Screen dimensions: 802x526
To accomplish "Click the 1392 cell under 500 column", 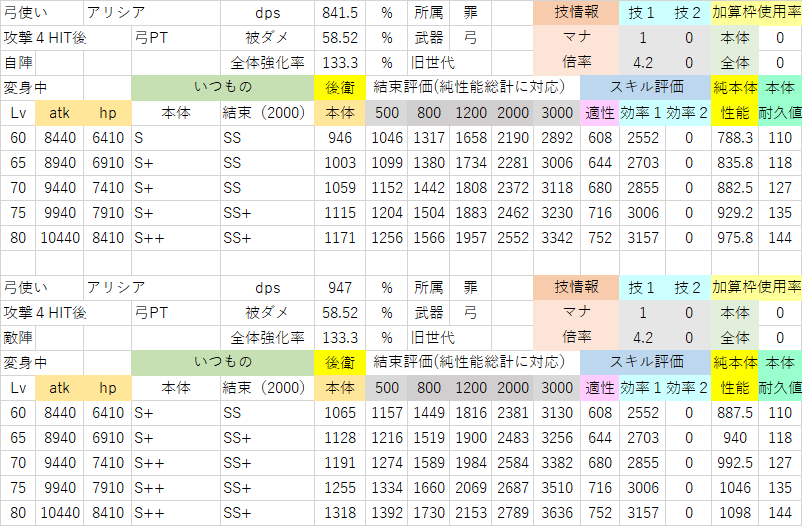I will pos(387,513).
